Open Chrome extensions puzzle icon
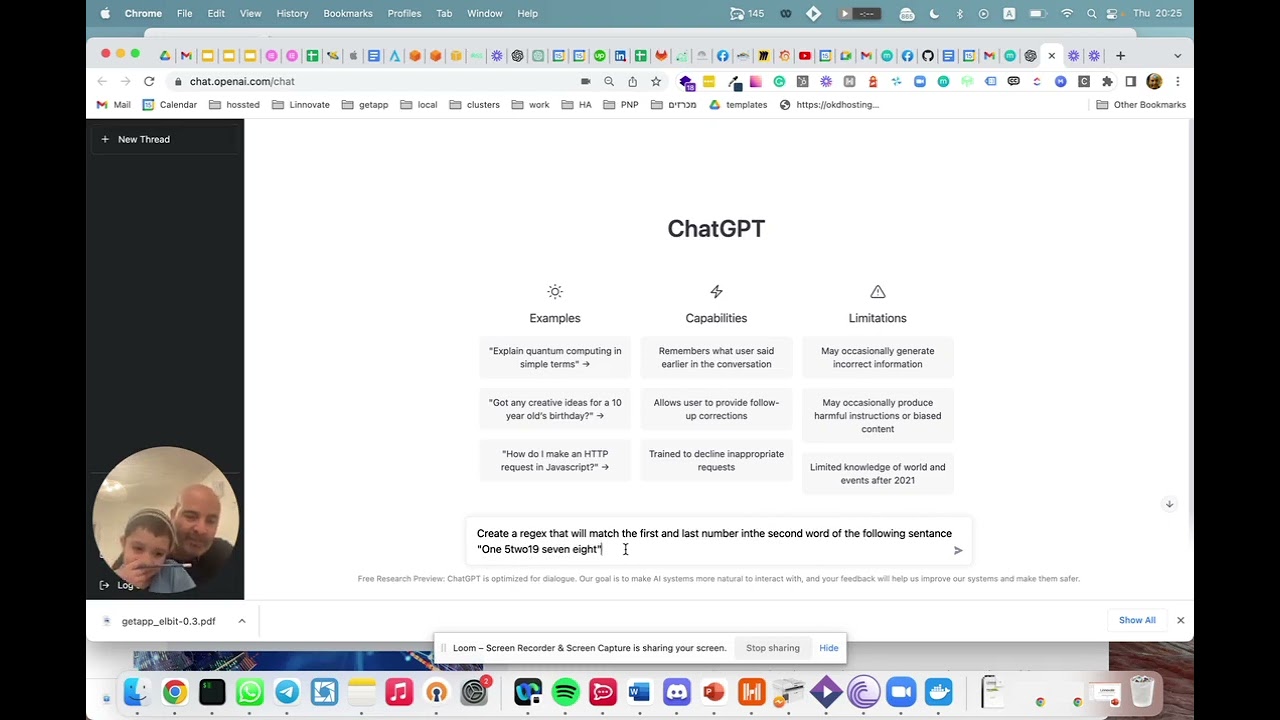 [x=1107, y=81]
